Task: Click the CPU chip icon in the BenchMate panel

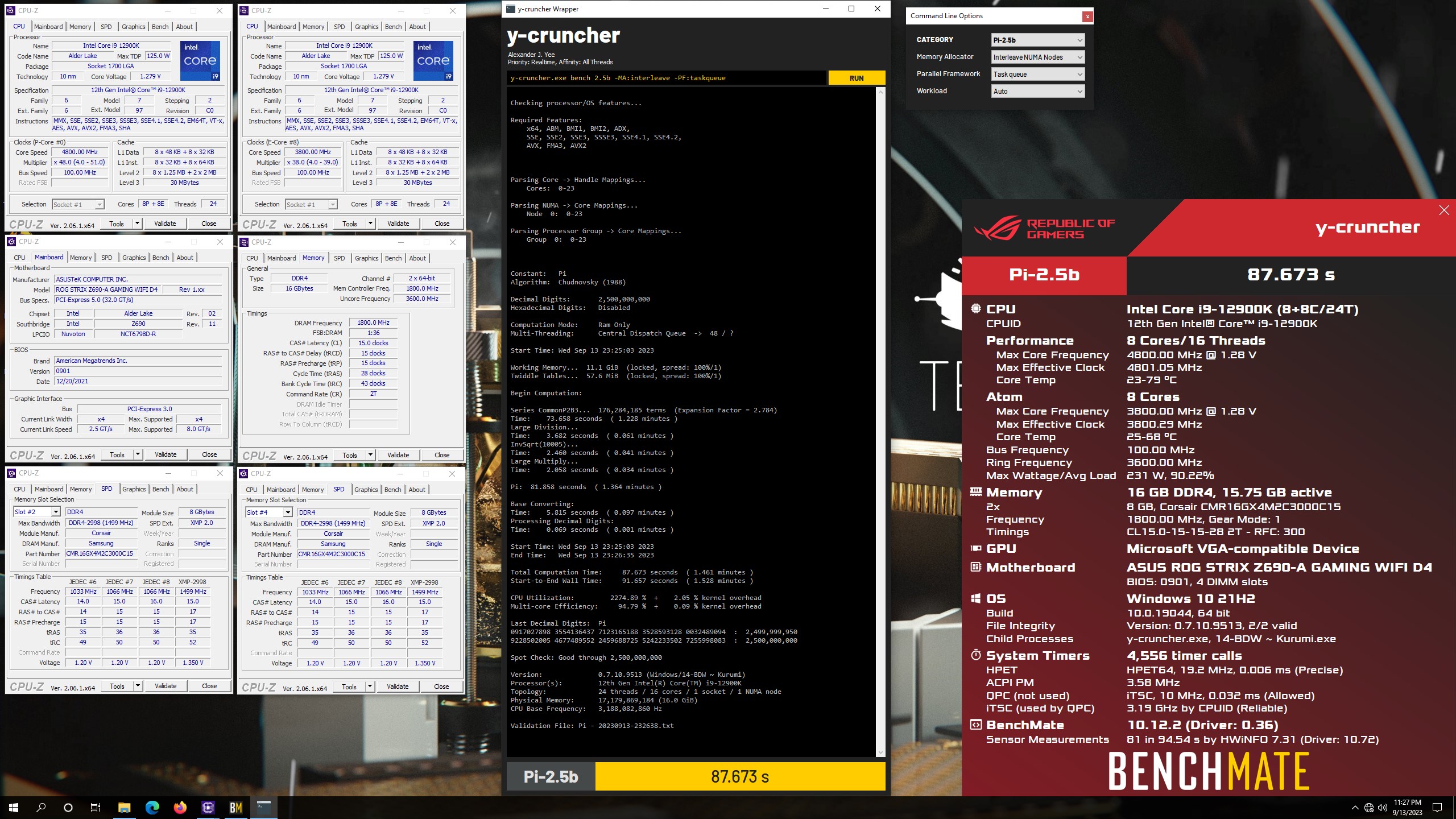Action: (x=976, y=308)
